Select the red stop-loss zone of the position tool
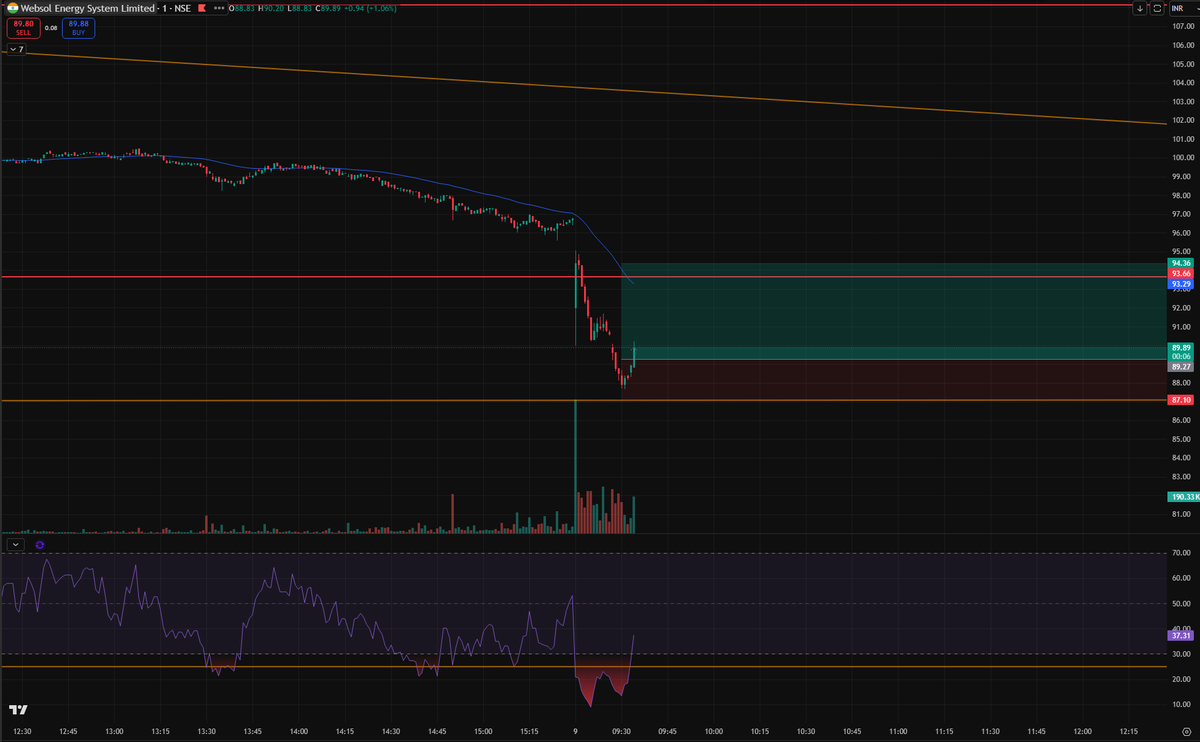Screen dimensions: 1200x742 [893, 380]
